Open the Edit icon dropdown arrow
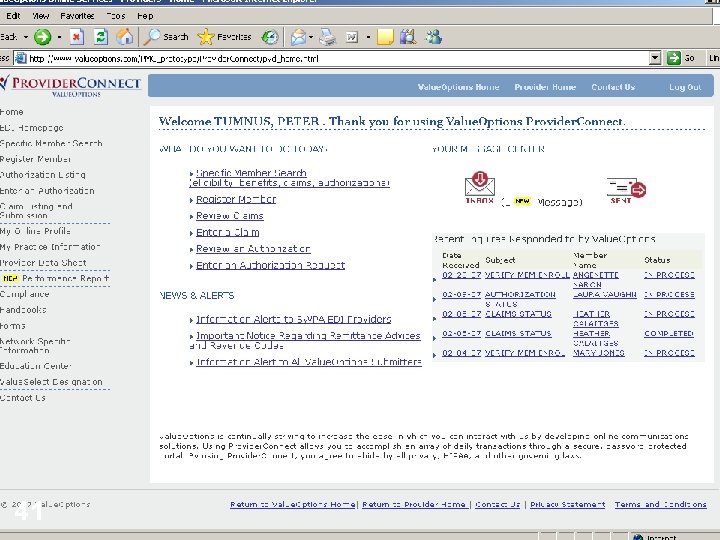This screenshot has height=540, width=720. click(x=368, y=37)
